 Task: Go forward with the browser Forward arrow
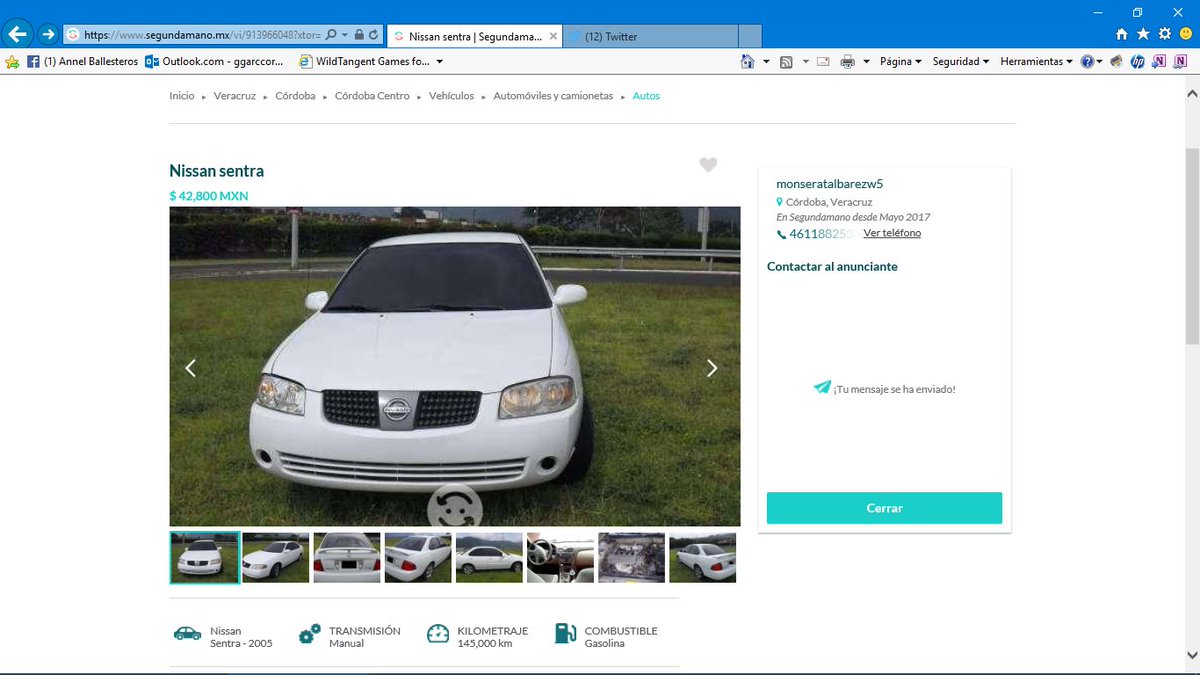click(x=48, y=34)
